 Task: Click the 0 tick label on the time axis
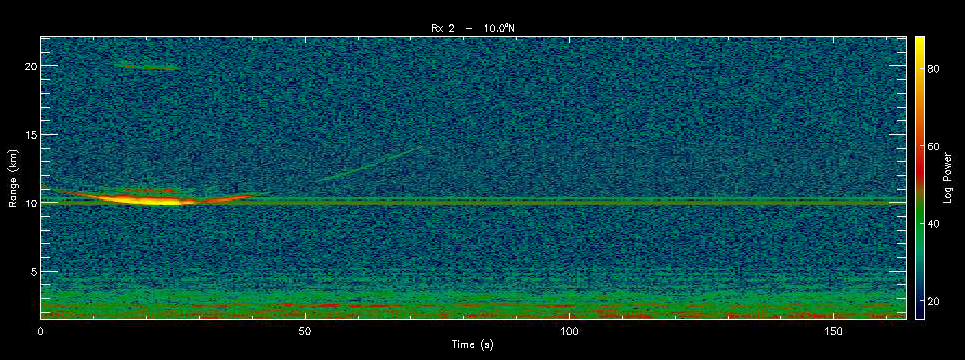pyautogui.click(x=41, y=331)
